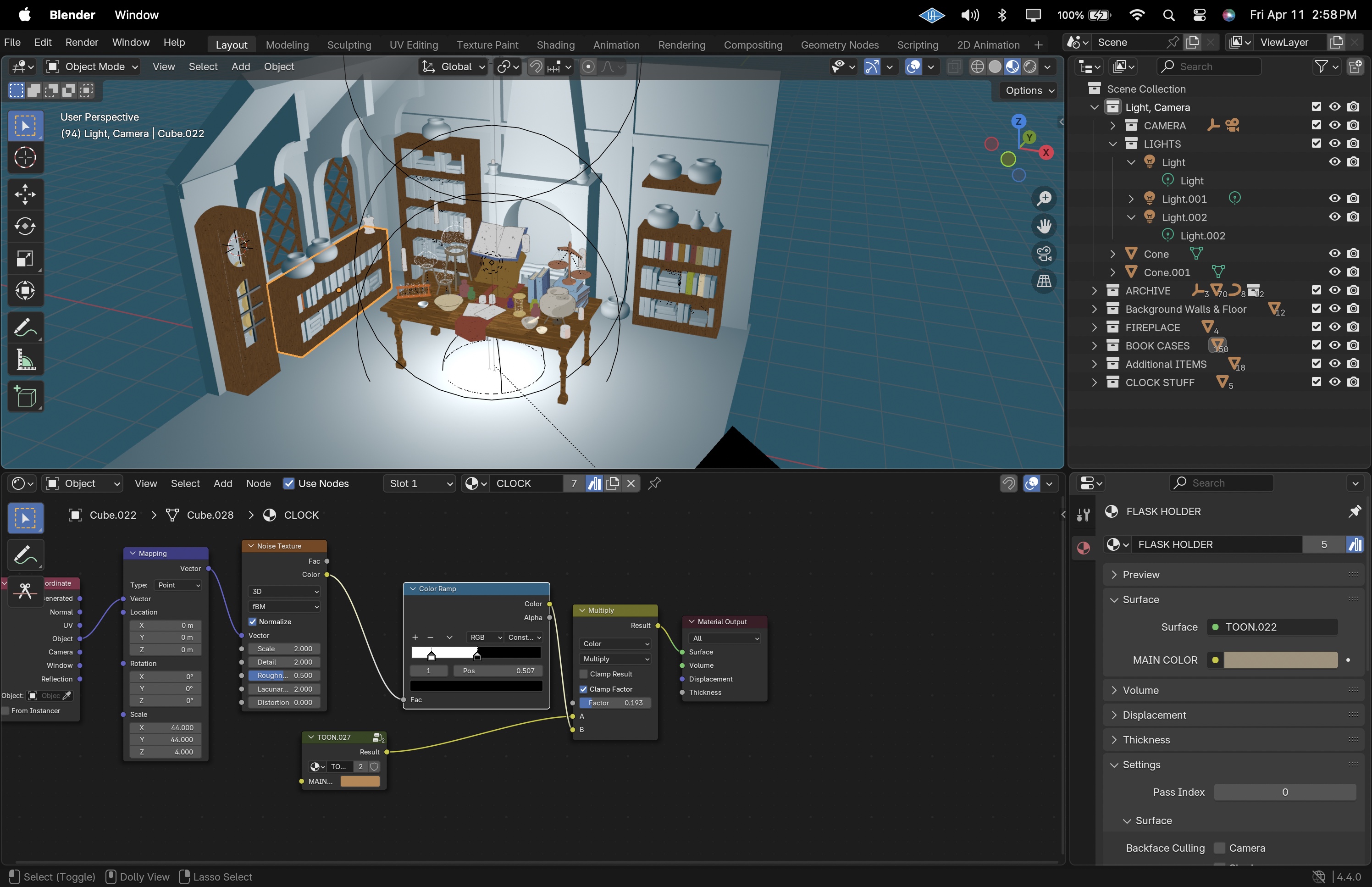Image resolution: width=1372 pixels, height=887 pixels.
Task: Open the Object Mode dropdown
Action: tap(92, 67)
